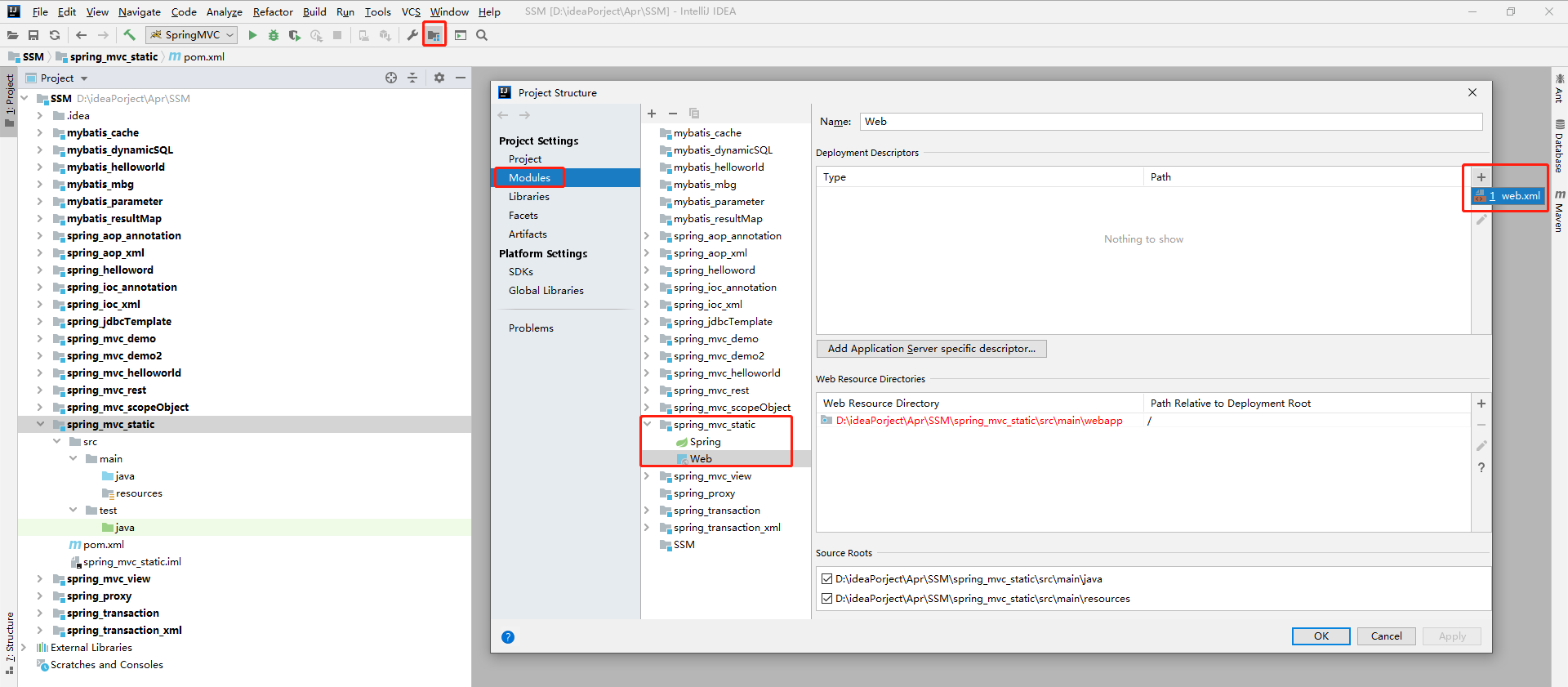Select web.xml from the popup
The image size is (1568, 687).
click(x=1508, y=196)
